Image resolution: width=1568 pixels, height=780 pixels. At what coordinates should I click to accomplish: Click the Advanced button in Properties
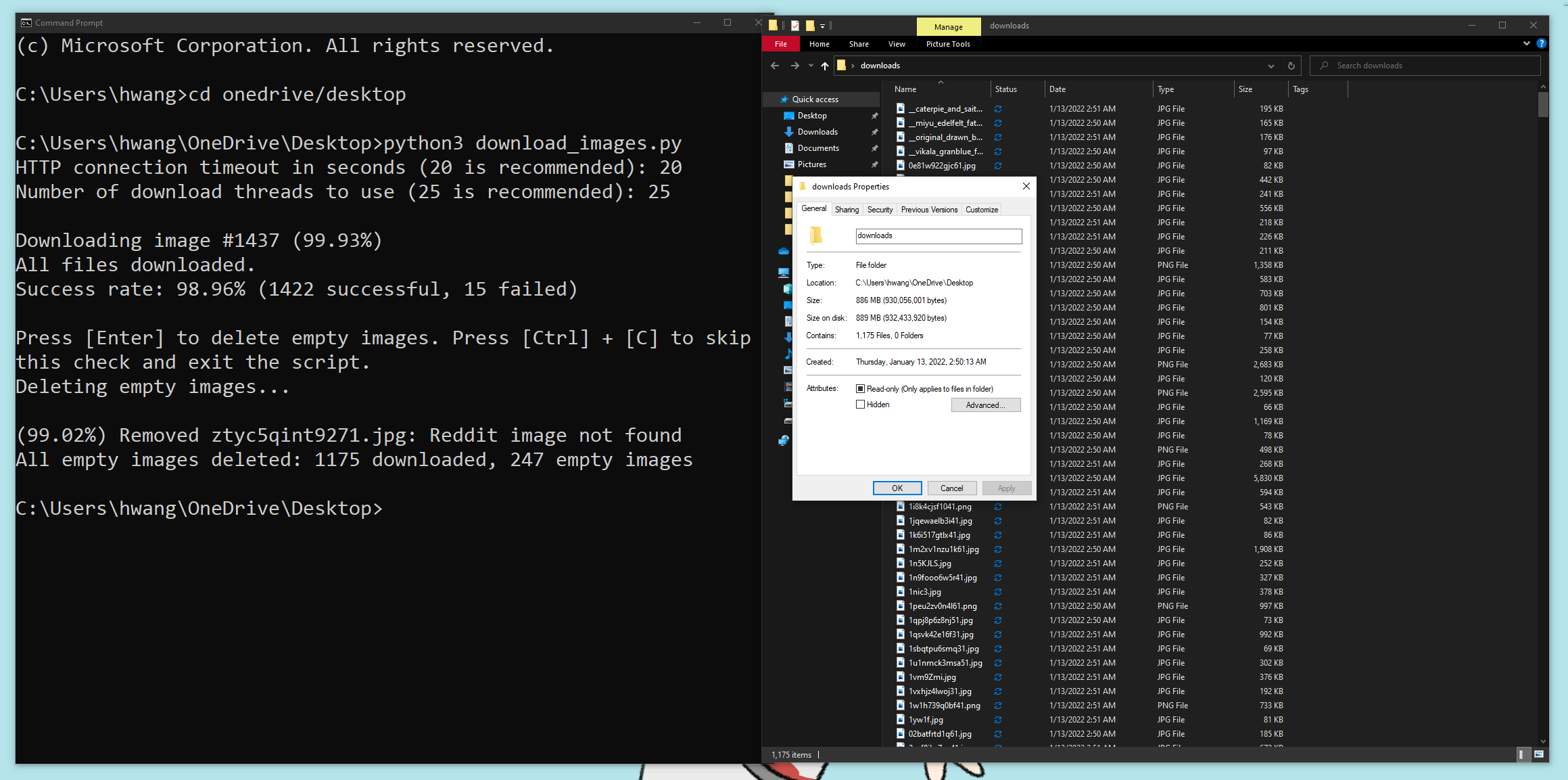986,405
